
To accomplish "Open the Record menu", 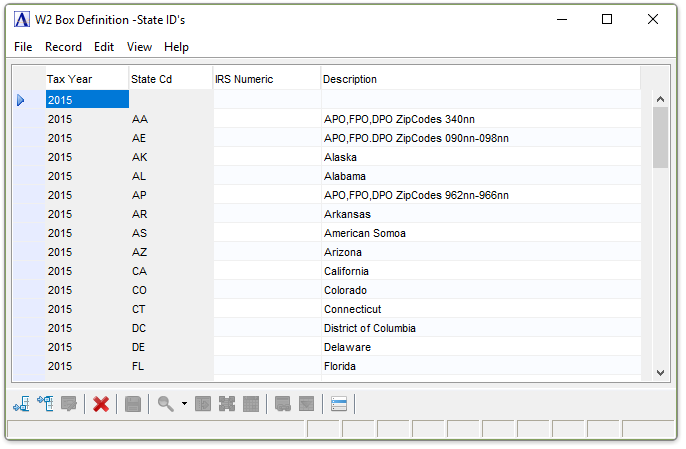I will click(63, 47).
